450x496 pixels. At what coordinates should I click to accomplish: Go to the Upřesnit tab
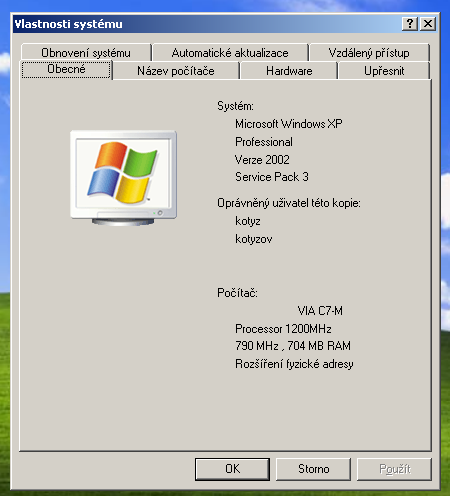[x=384, y=71]
